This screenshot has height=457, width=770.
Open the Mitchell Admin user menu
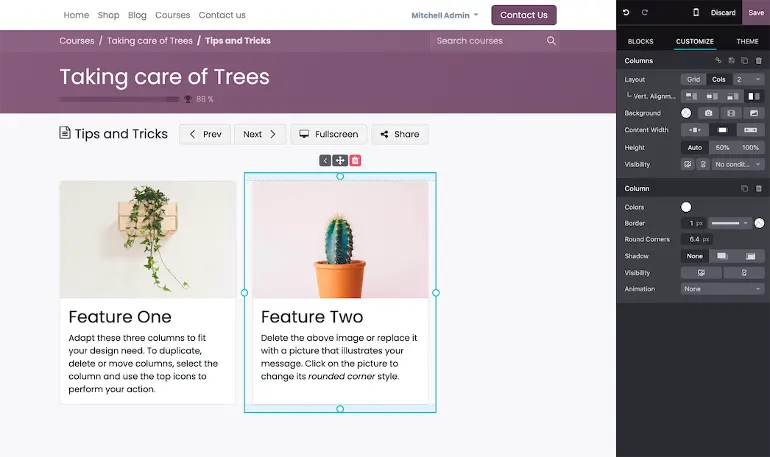pos(444,15)
